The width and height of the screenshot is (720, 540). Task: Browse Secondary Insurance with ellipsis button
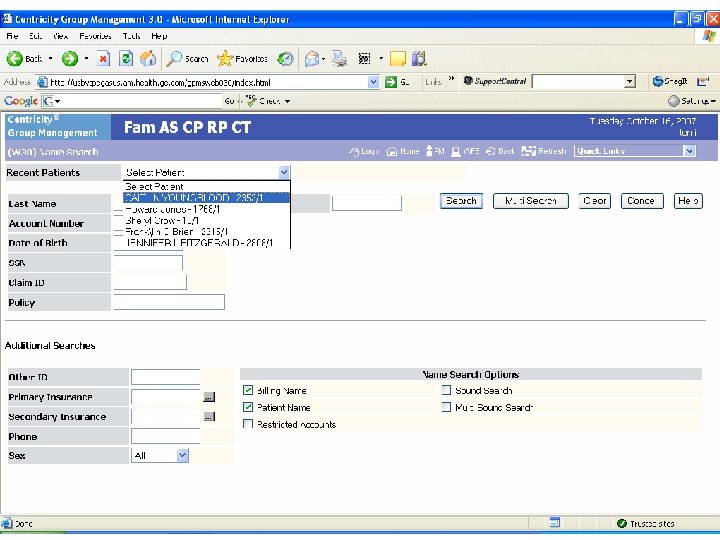tap(209, 416)
